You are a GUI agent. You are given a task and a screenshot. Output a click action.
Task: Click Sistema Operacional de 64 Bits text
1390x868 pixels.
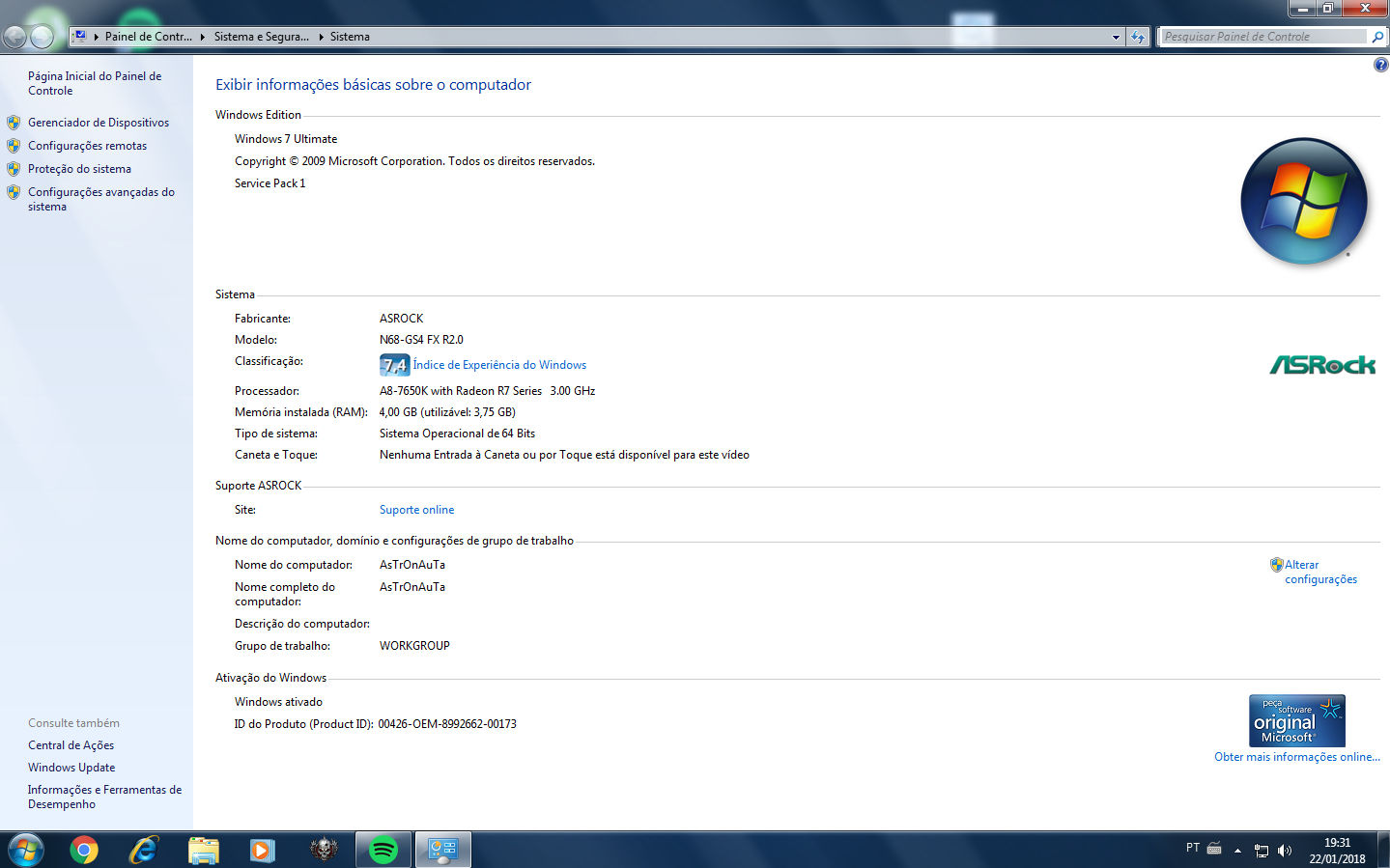click(x=457, y=434)
